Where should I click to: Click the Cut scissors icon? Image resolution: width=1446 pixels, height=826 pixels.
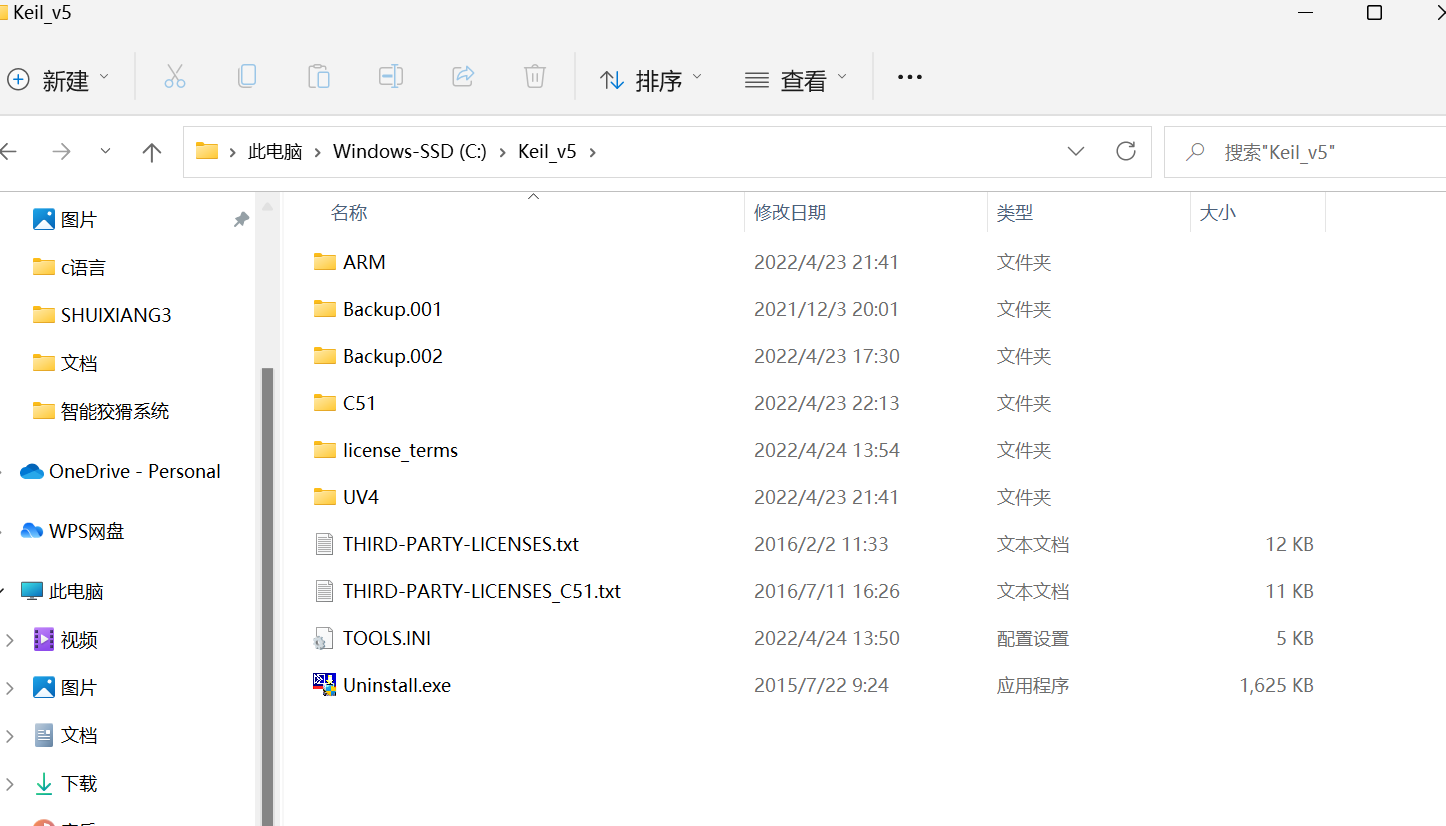click(175, 77)
